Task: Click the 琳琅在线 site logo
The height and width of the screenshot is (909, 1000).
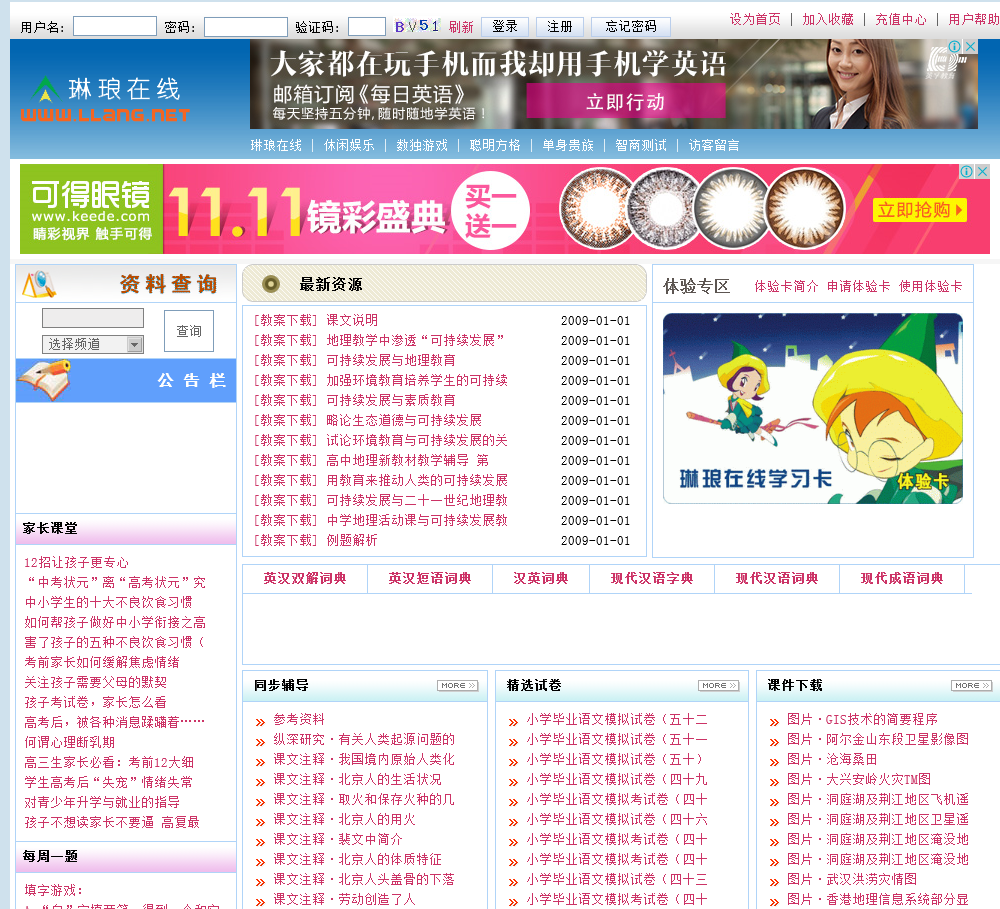Action: pyautogui.click(x=106, y=99)
